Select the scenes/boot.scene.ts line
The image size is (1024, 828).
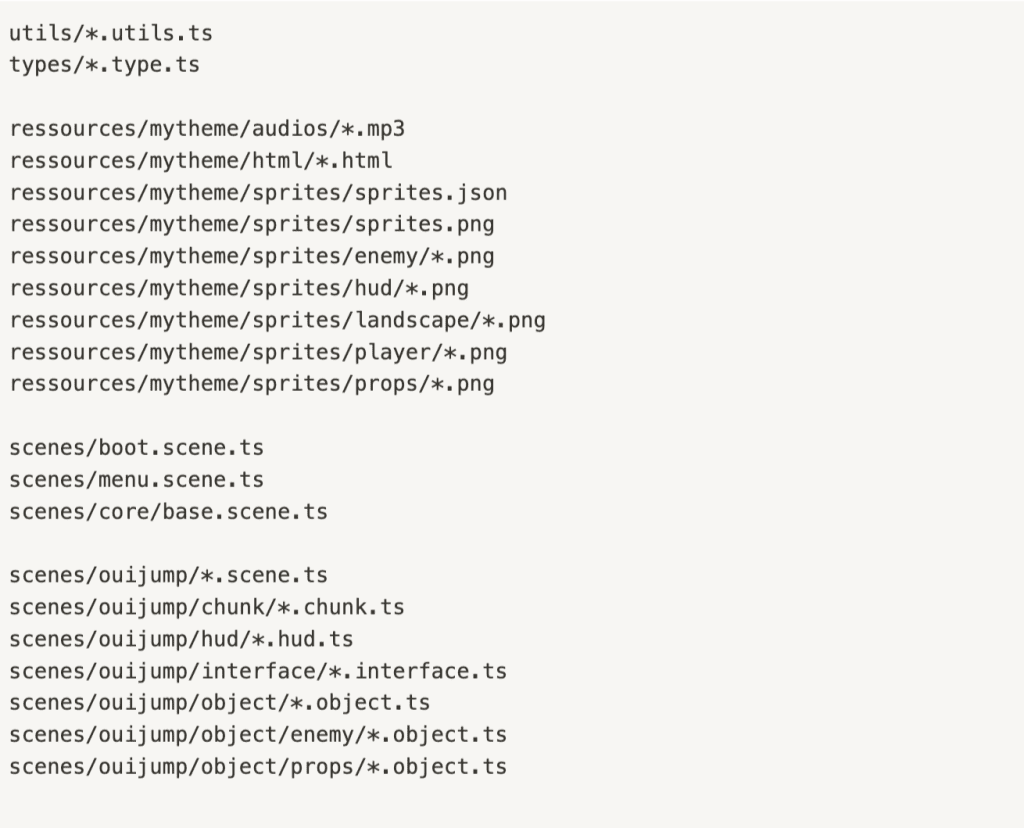pyautogui.click(x=136, y=448)
